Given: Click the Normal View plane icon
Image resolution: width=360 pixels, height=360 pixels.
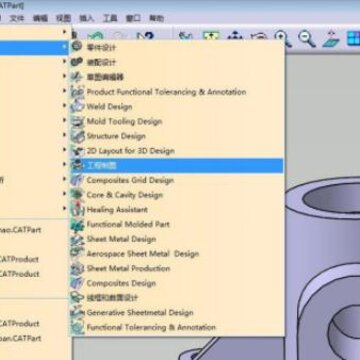Looking at the screenshot, I should point(330,38).
